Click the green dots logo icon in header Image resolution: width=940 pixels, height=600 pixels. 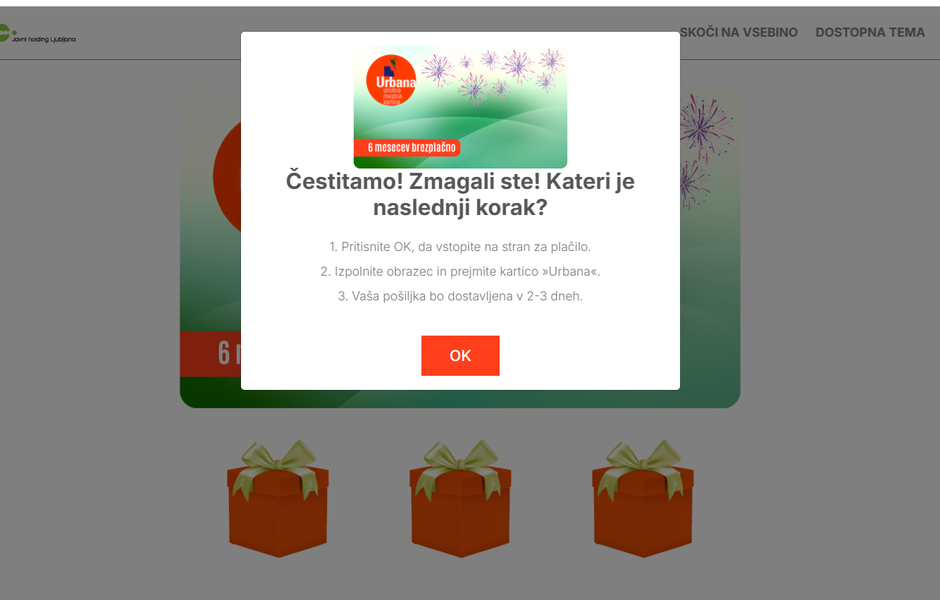coord(6,32)
